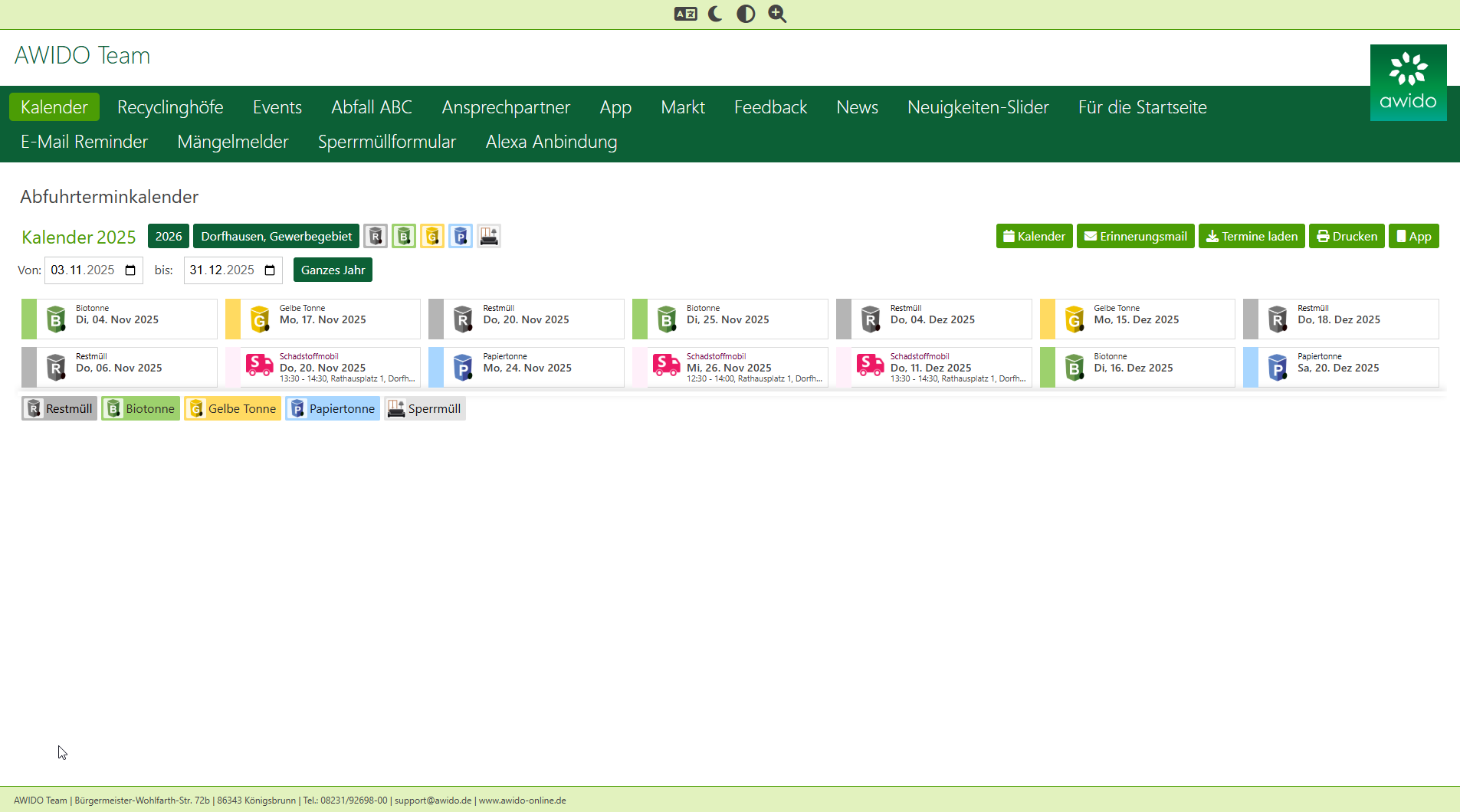This screenshot has width=1460, height=812.
Task: Click the zoom magnifier icon
Action: coord(777,14)
